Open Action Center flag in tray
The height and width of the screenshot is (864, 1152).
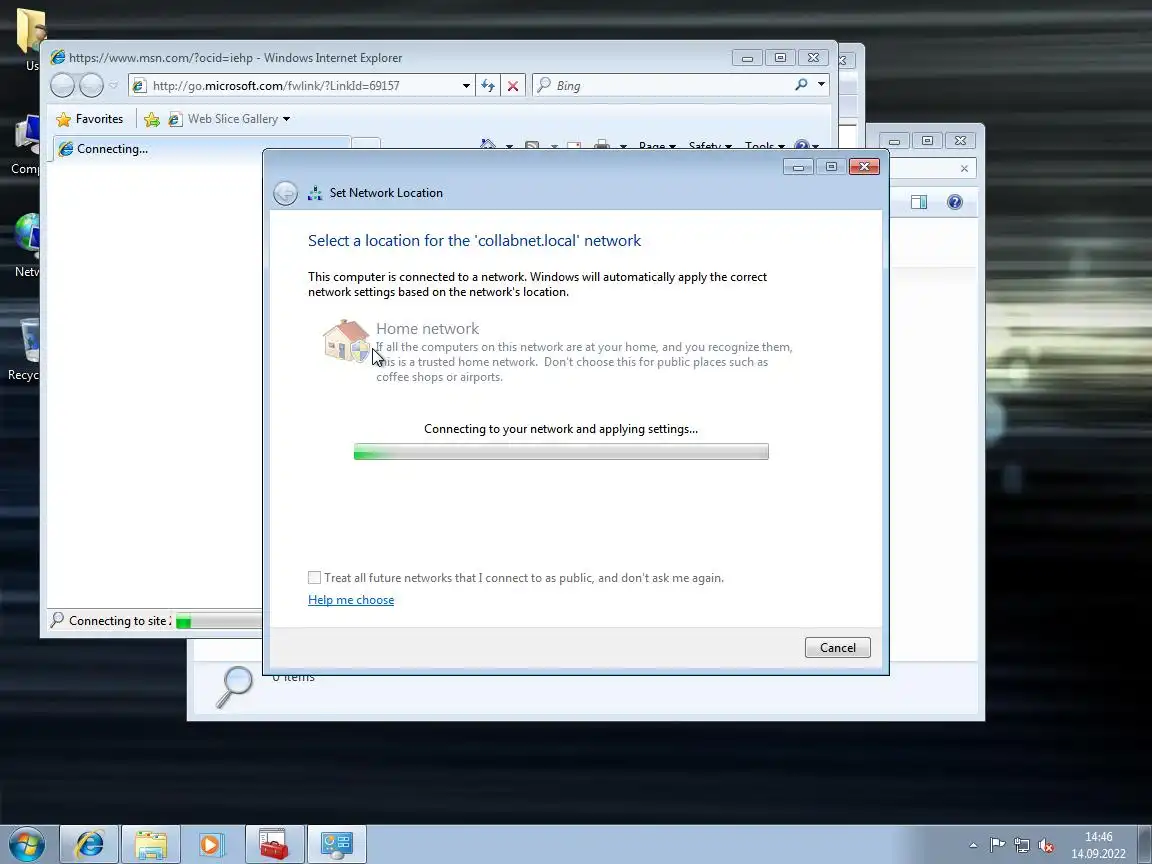(x=997, y=845)
